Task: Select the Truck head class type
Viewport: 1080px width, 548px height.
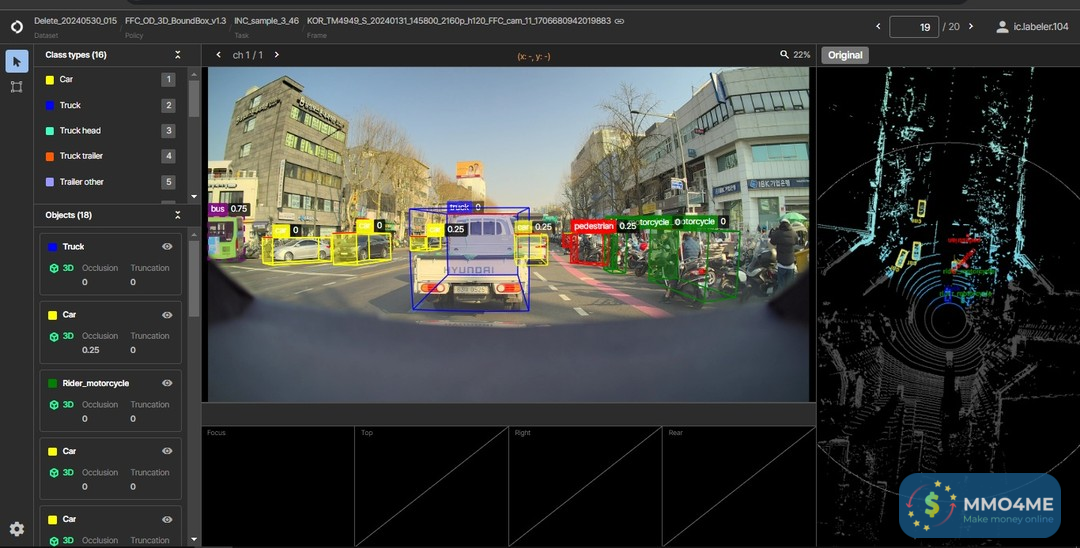Action: (x=80, y=131)
